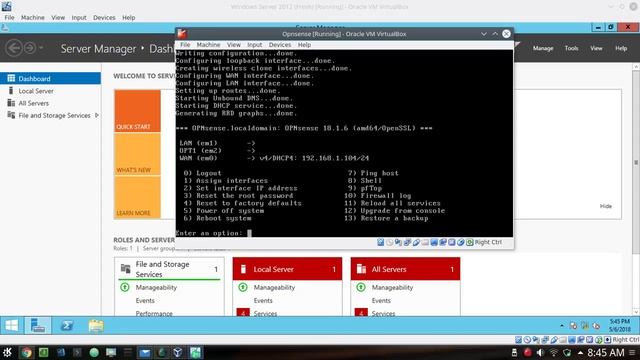Click the KDE panel clock showing 8:45 AM
Image resolution: width=640 pixels, height=360 pixels.
click(x=606, y=352)
